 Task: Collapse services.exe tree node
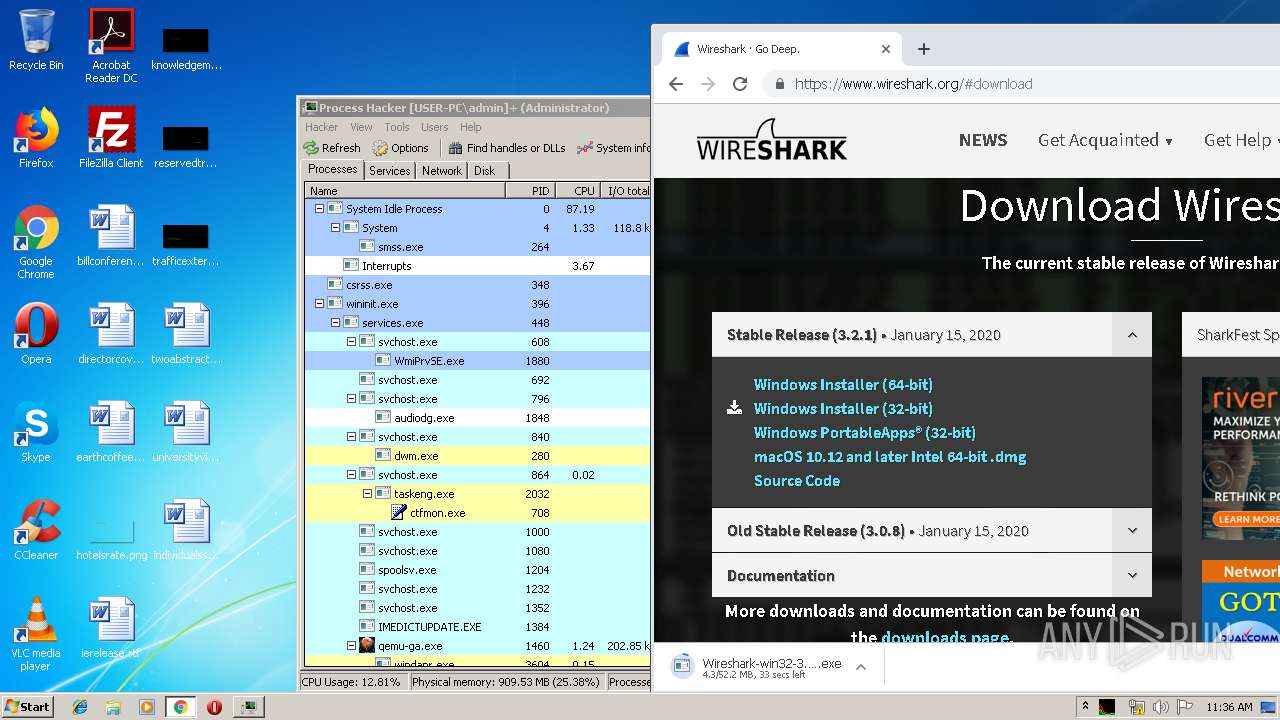pos(336,323)
